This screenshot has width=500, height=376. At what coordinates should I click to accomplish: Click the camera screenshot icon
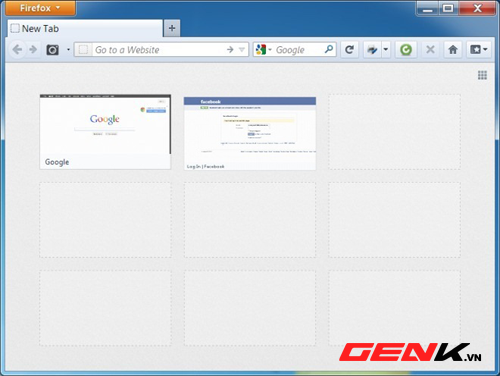click(x=52, y=50)
